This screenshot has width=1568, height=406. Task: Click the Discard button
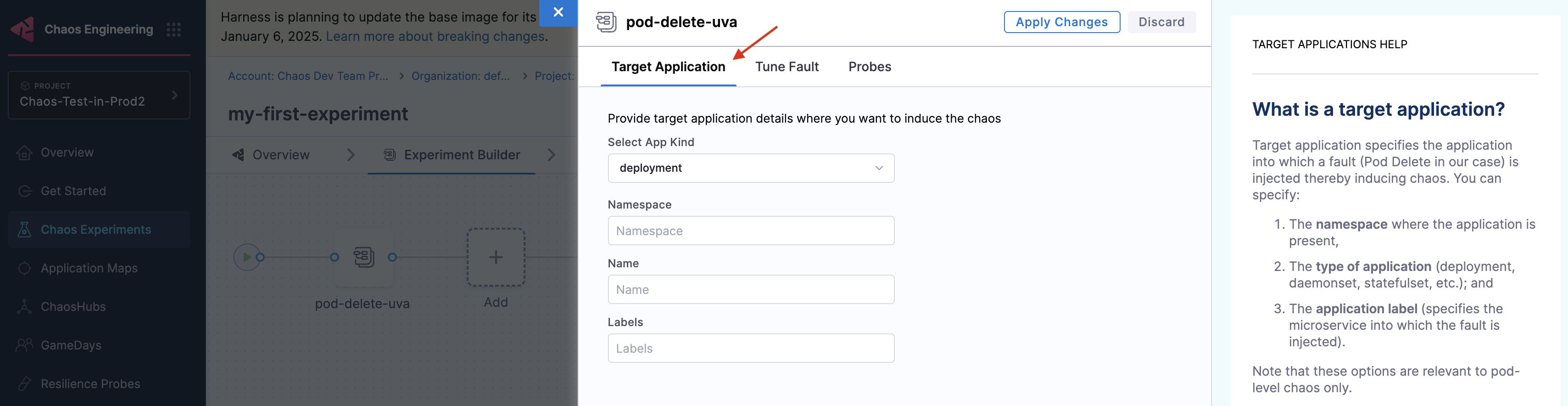(1161, 22)
